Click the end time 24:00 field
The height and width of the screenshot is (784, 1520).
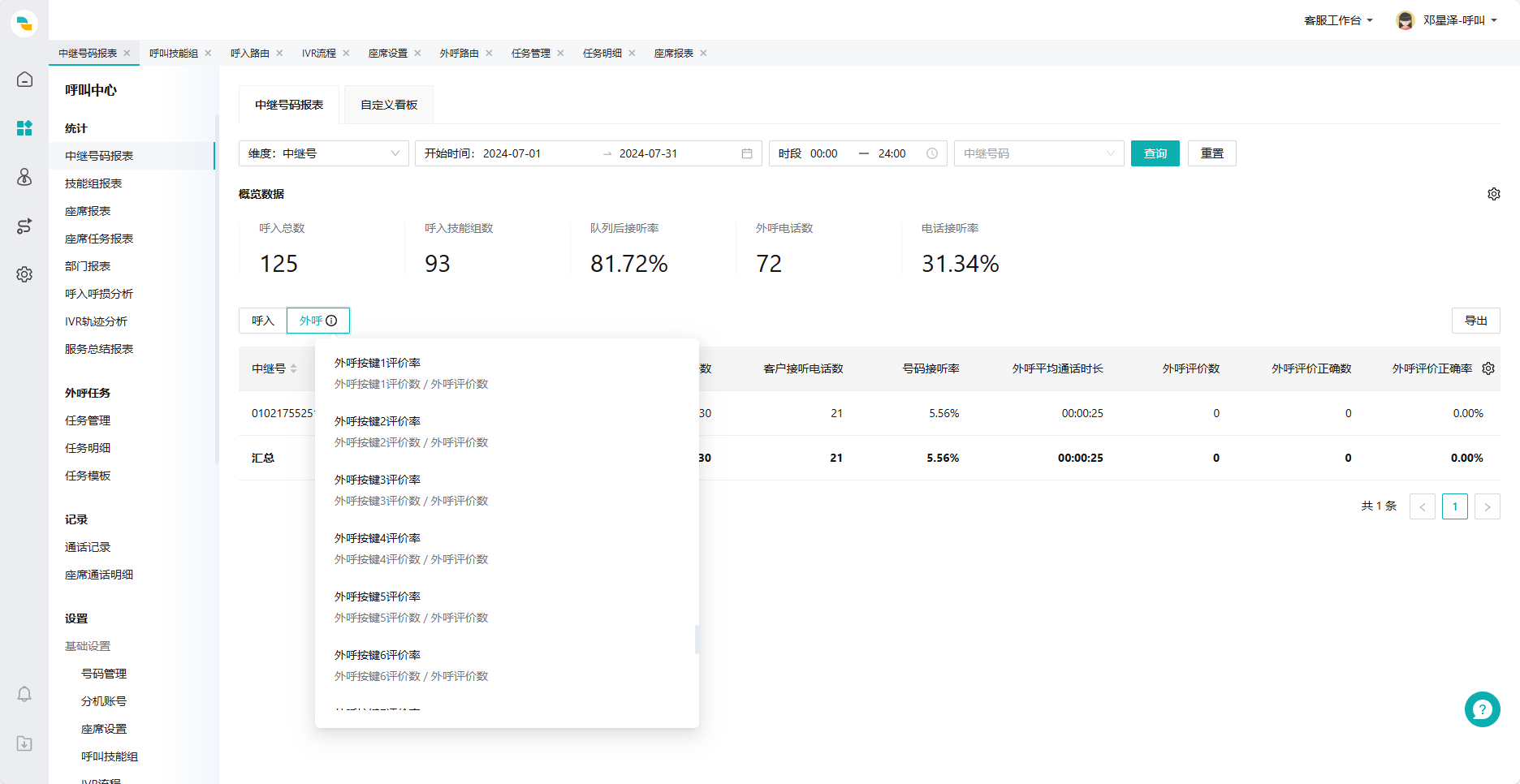coord(892,153)
